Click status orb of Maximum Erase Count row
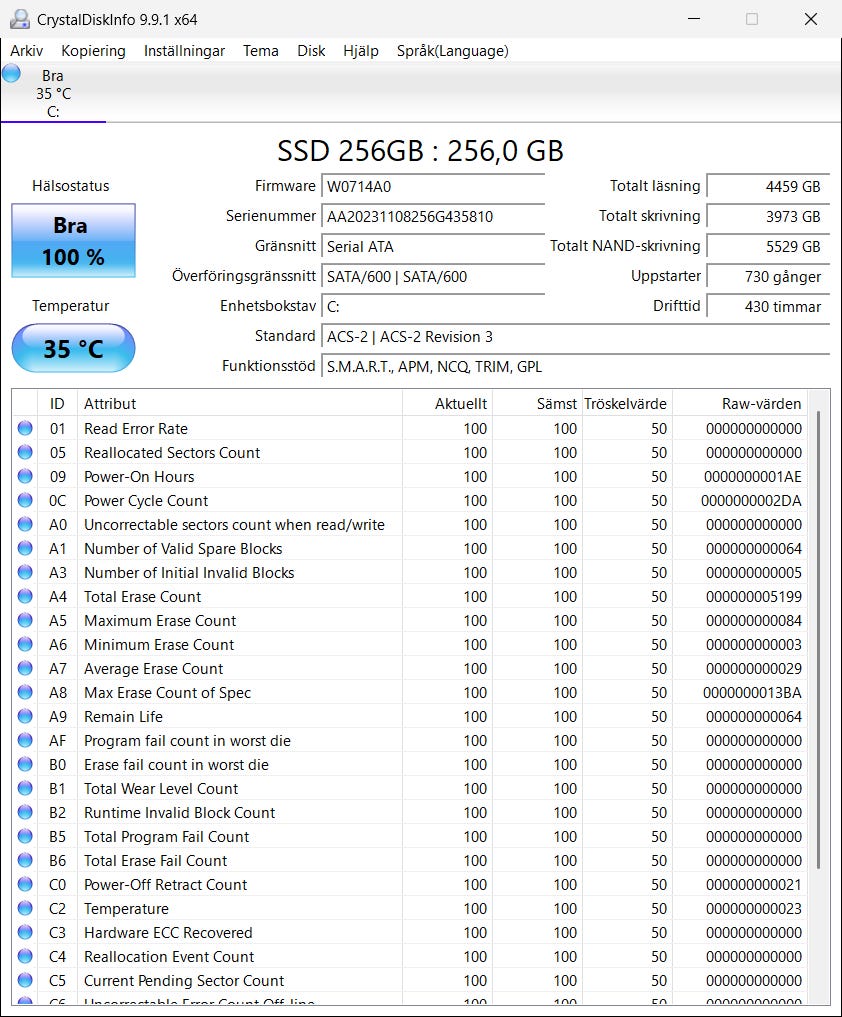 click(25, 620)
